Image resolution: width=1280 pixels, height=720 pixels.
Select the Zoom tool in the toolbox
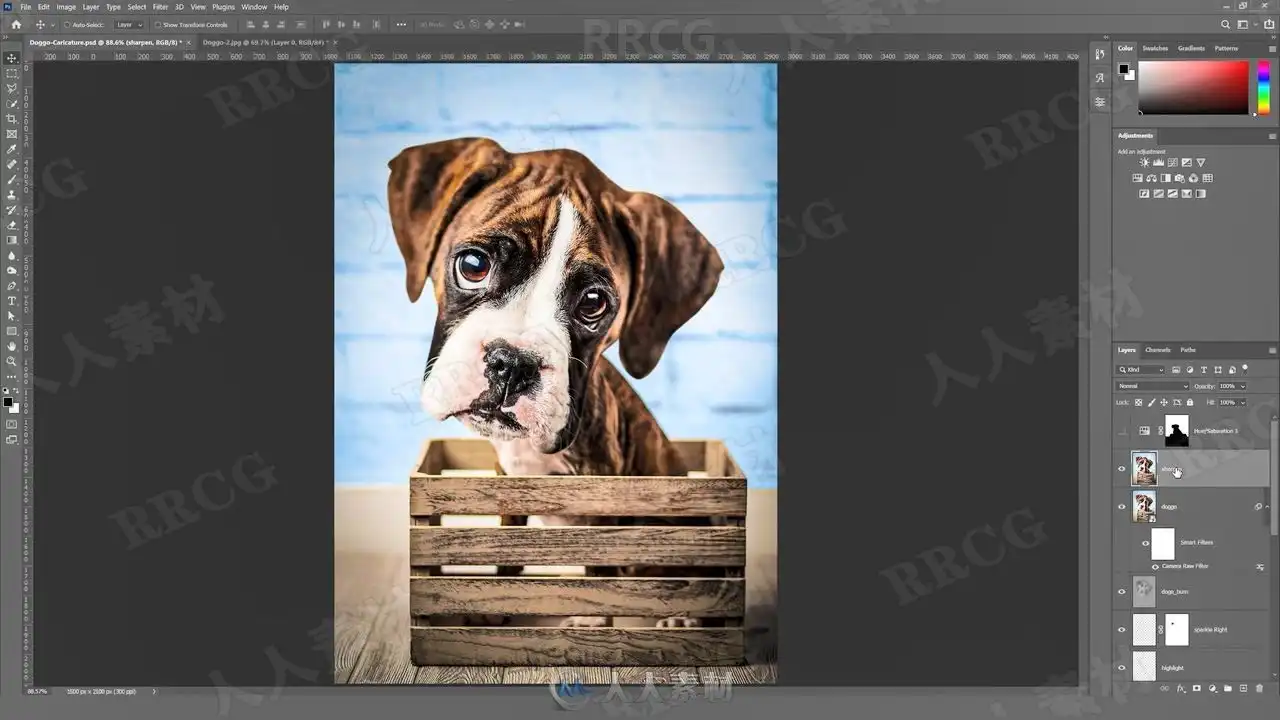point(12,361)
